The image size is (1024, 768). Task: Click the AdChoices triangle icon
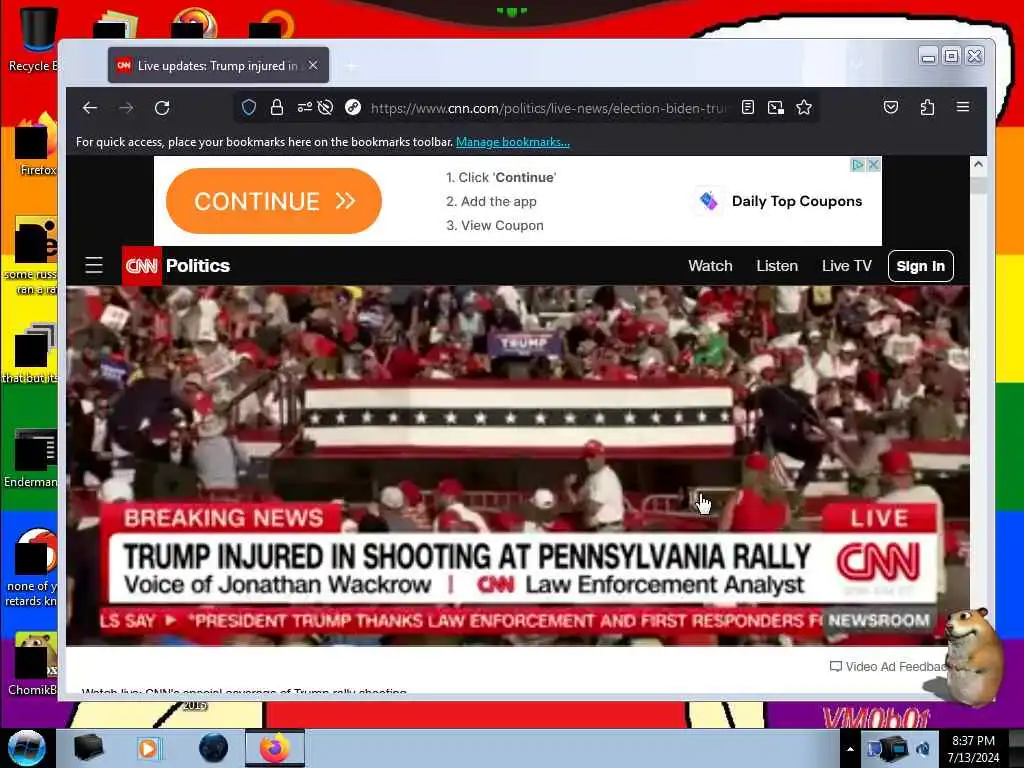point(857,165)
